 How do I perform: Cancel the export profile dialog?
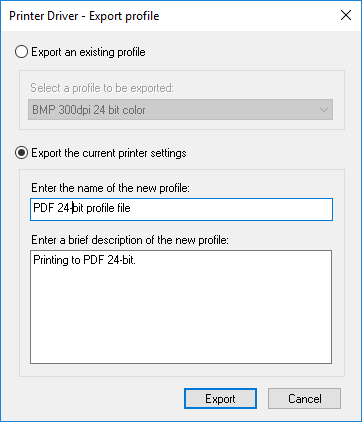(x=304, y=399)
